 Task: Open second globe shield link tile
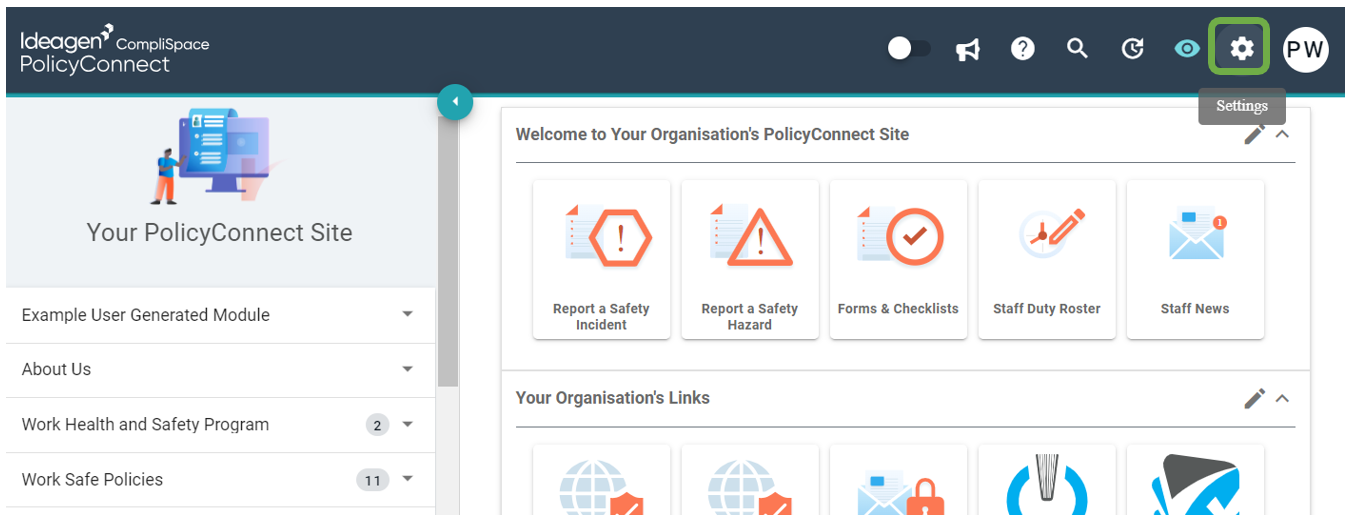point(750,481)
